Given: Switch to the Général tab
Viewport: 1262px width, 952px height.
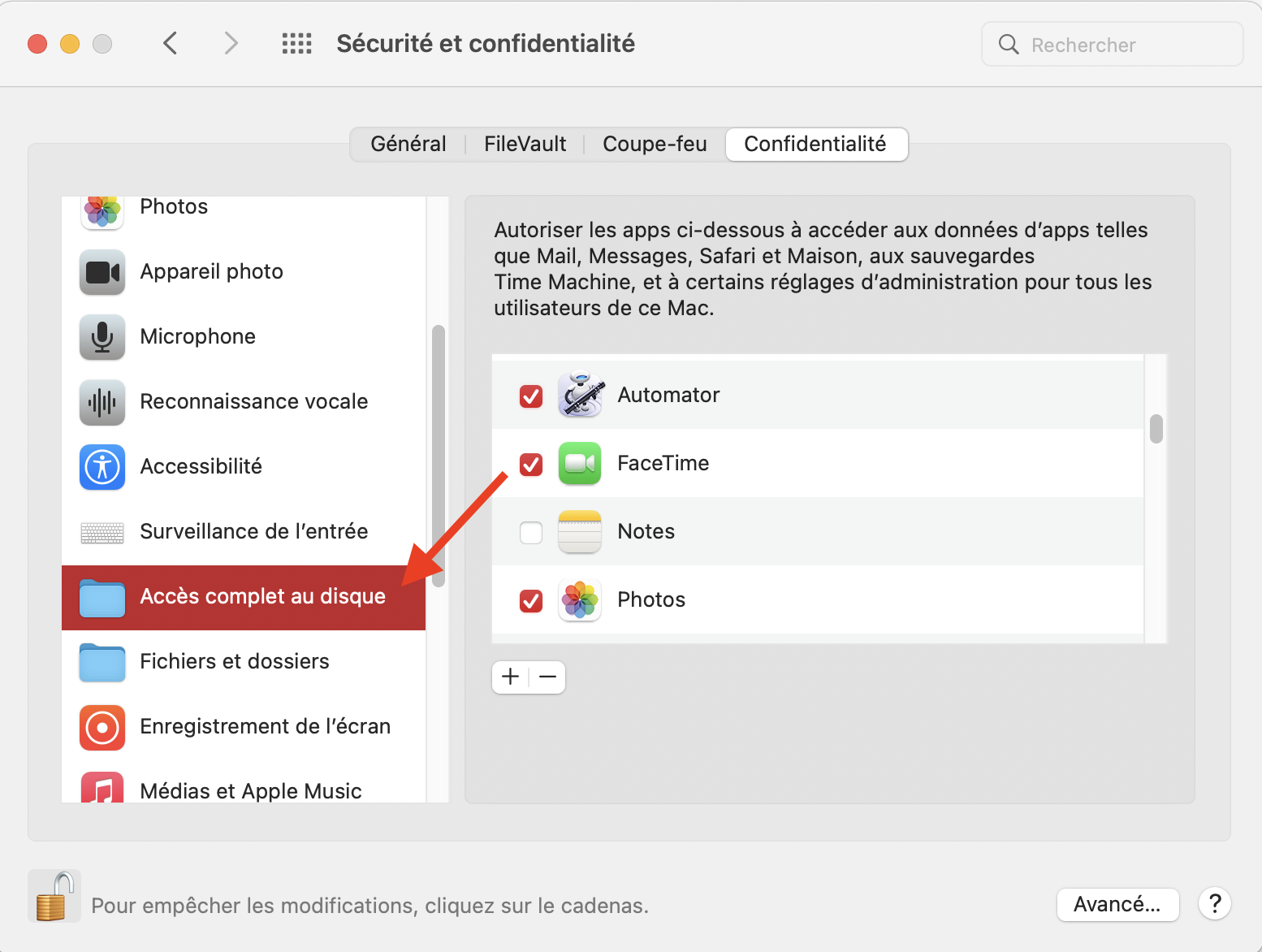Looking at the screenshot, I should [408, 145].
